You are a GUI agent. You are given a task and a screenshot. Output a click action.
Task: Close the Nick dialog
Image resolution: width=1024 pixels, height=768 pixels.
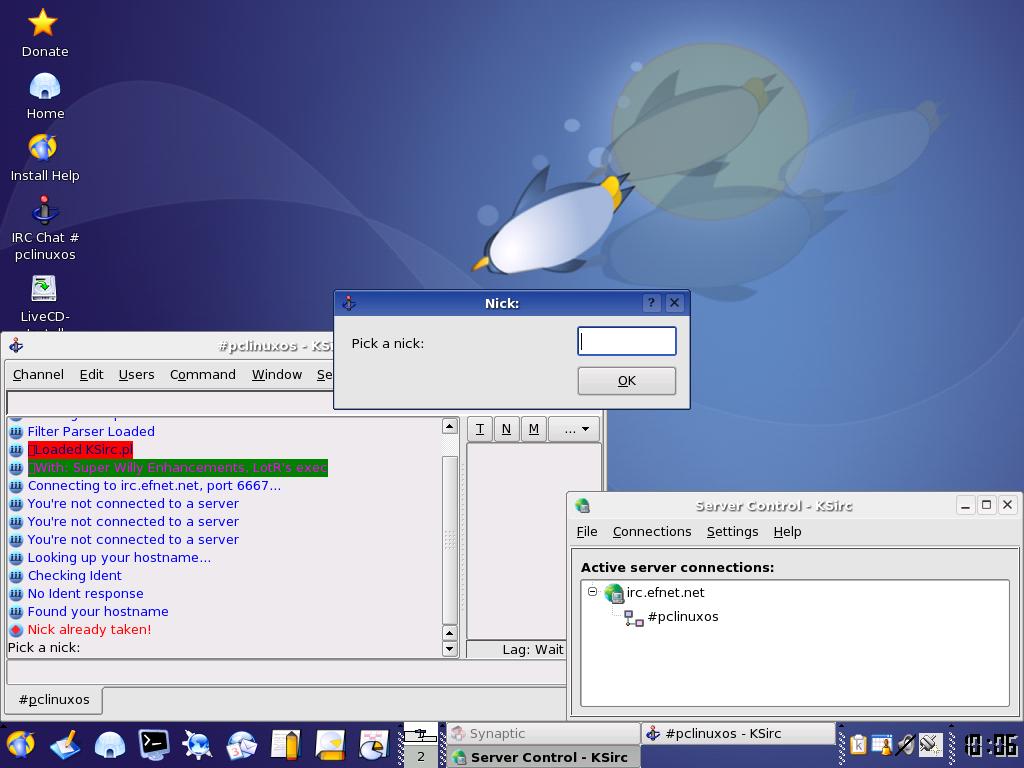(674, 303)
